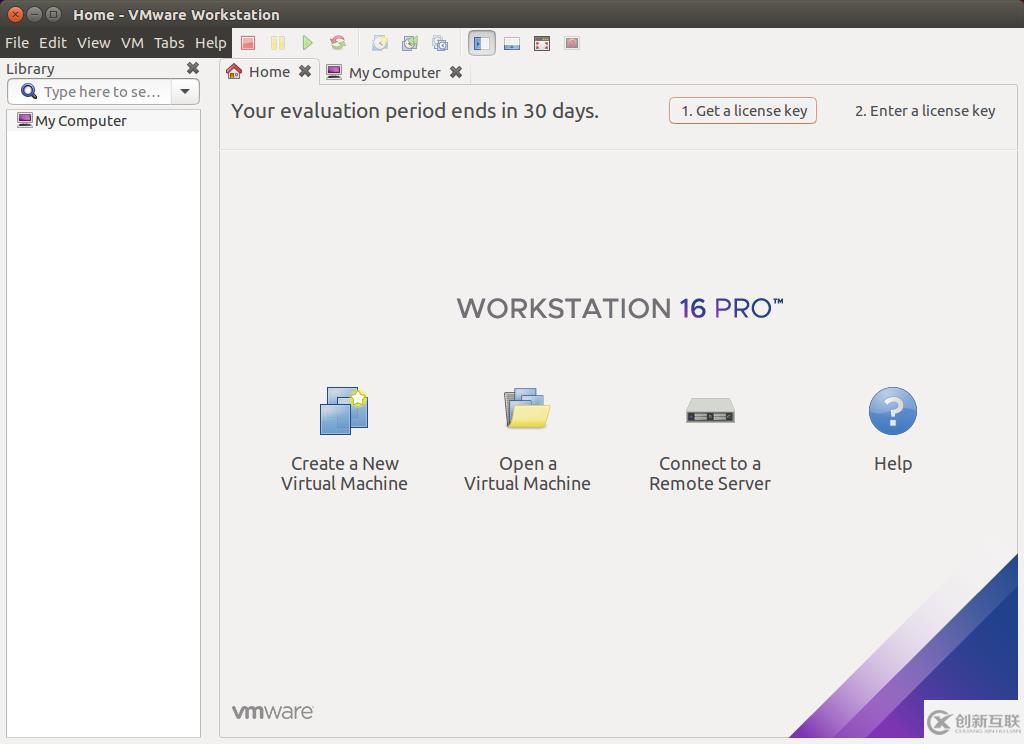Select My Computer in the library tree
This screenshot has height=744, width=1024.
(x=103, y=121)
